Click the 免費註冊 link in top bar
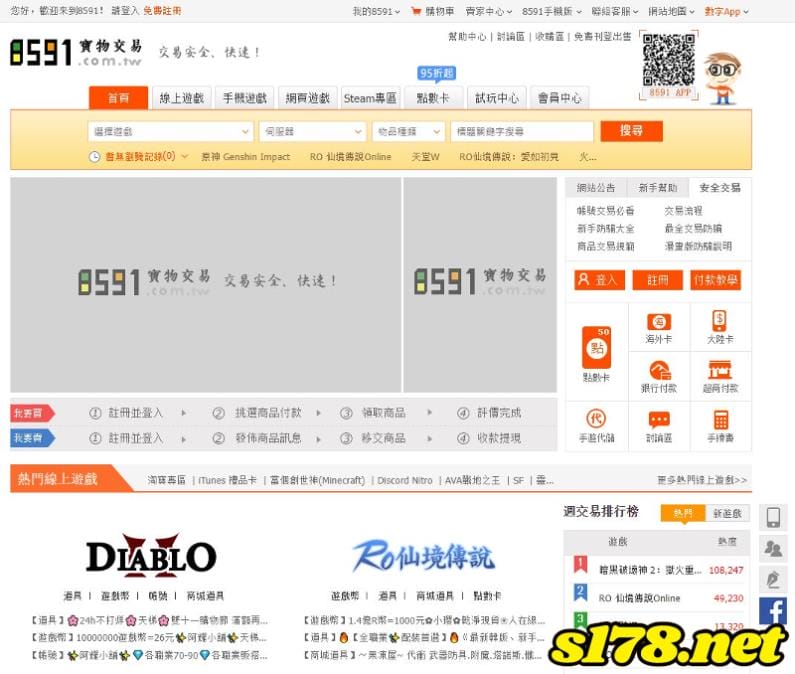This screenshot has width=795, height=674. [x=162, y=11]
